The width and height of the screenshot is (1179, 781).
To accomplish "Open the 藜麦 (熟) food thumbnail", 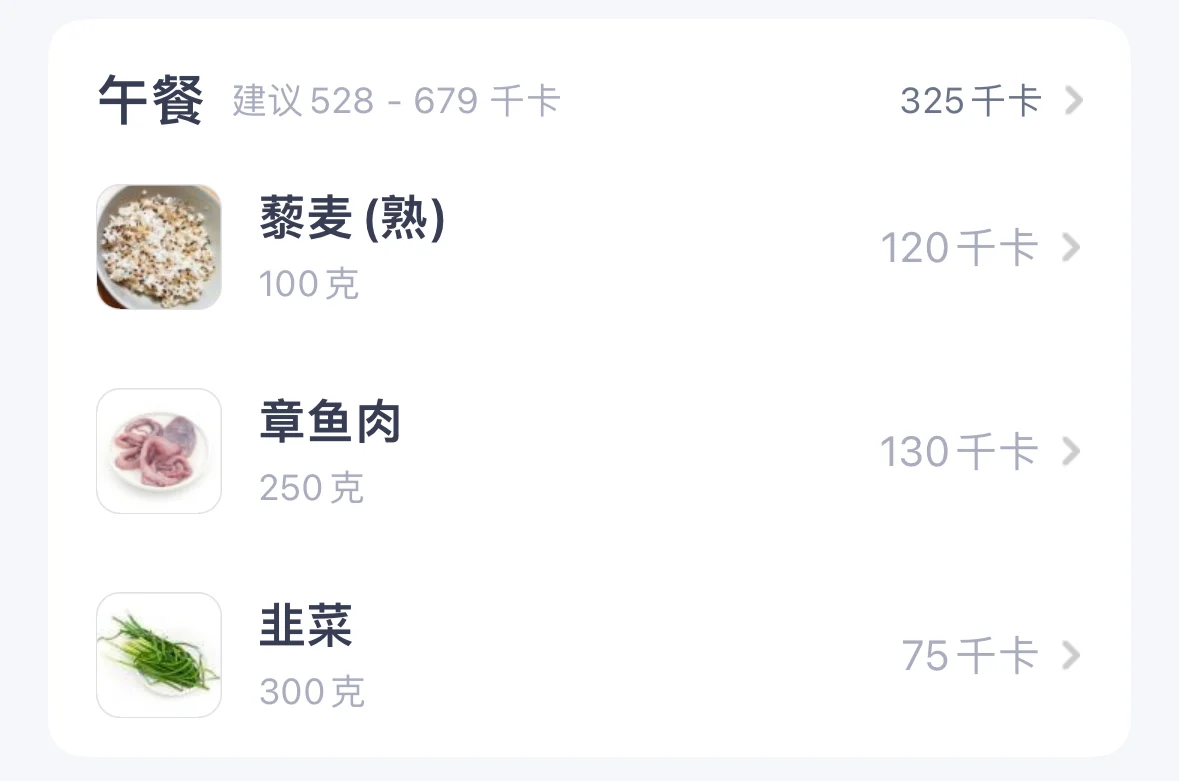I will tap(159, 247).
